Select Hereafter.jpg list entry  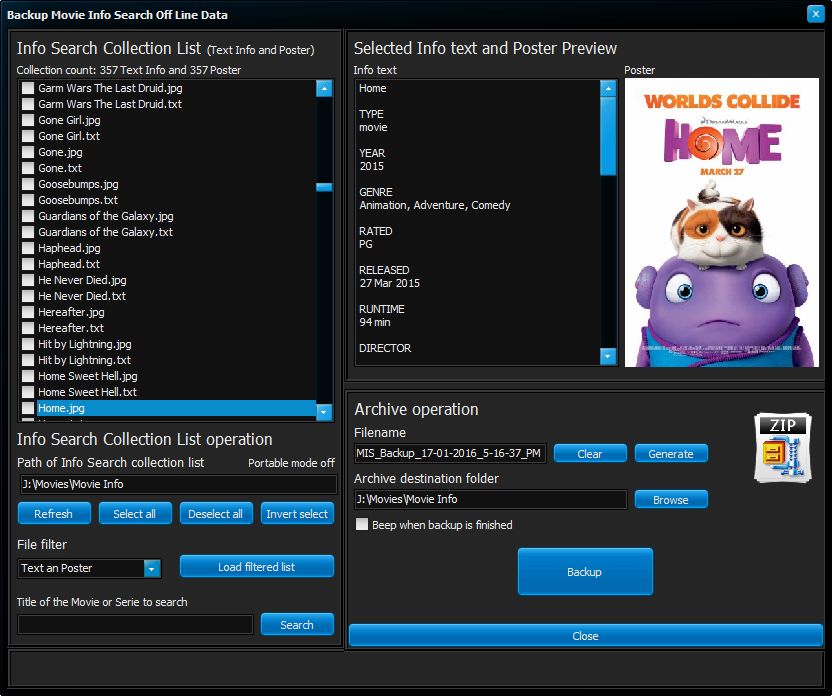72,312
